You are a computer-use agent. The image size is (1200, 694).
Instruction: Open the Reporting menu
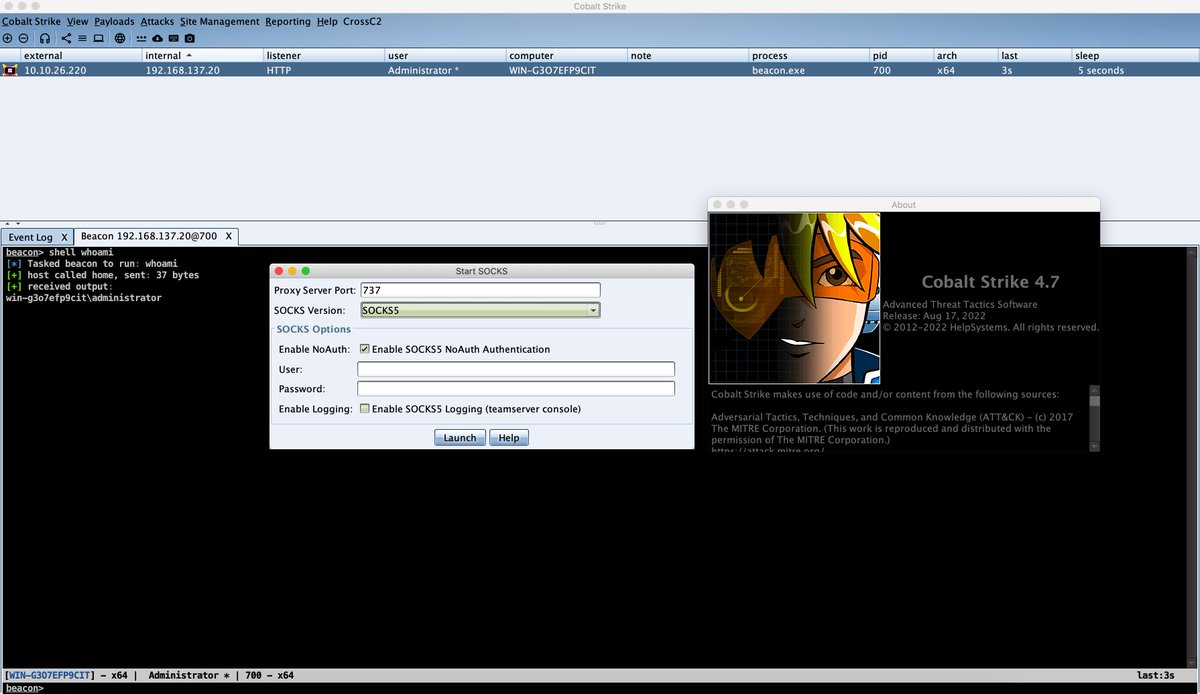288,21
